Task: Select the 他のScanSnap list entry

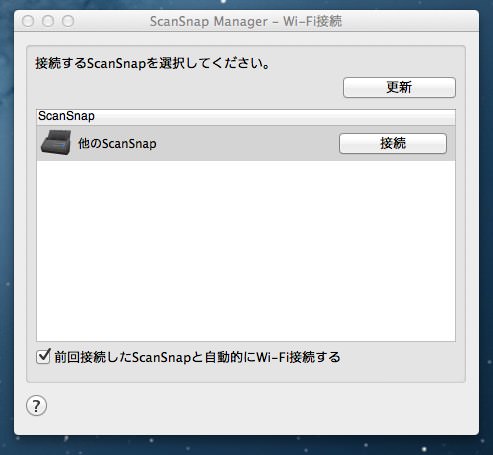Action: [246, 143]
